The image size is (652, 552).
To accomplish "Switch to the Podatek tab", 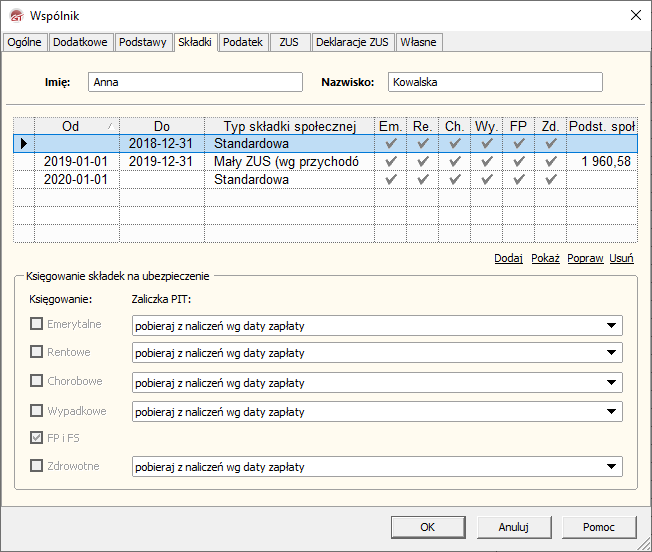I will pyautogui.click(x=243, y=42).
